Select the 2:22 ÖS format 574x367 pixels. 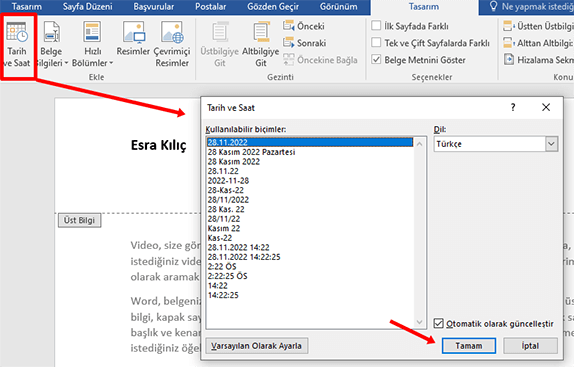(310, 266)
